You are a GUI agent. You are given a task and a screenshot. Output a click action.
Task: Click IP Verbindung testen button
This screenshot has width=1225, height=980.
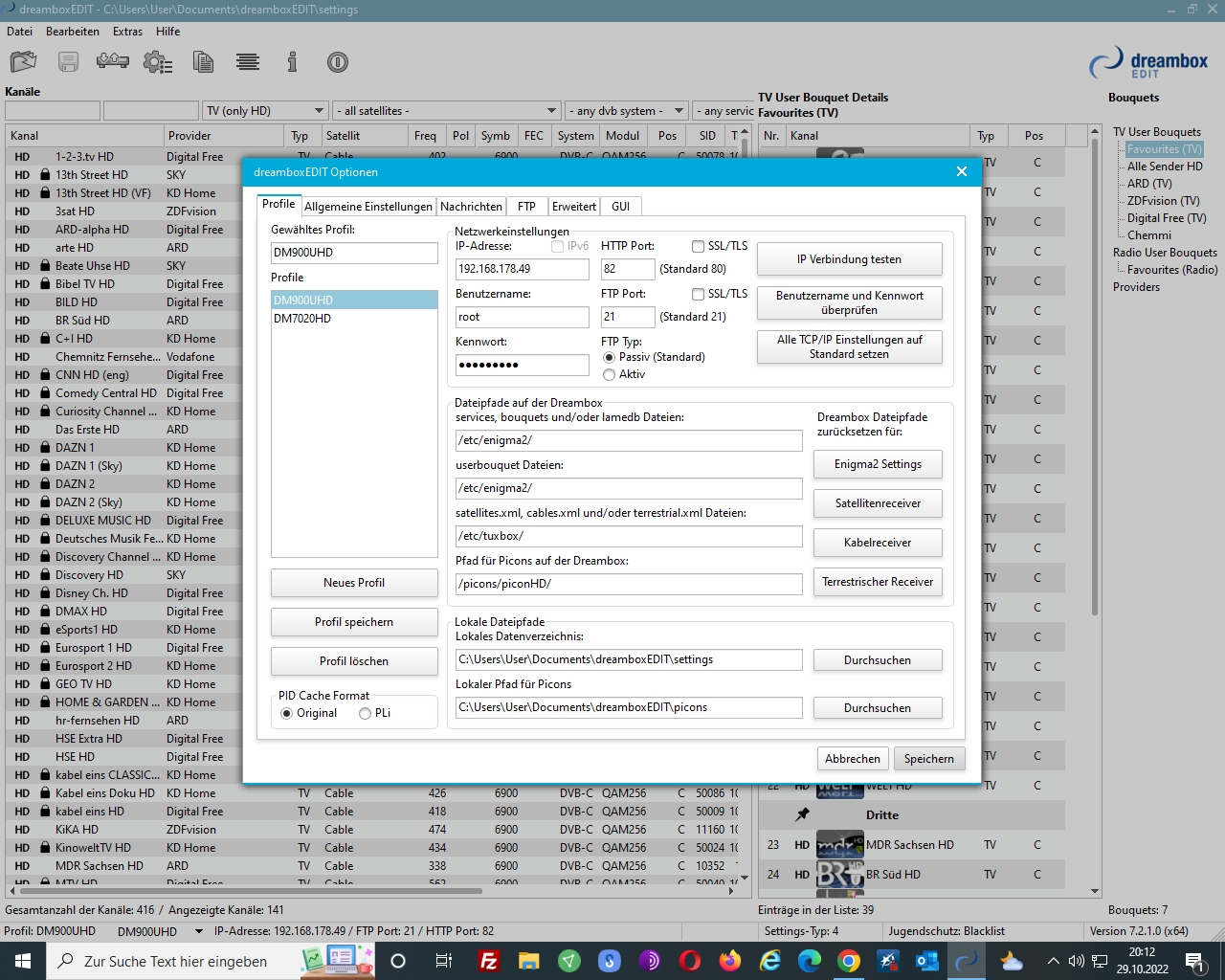pos(849,259)
